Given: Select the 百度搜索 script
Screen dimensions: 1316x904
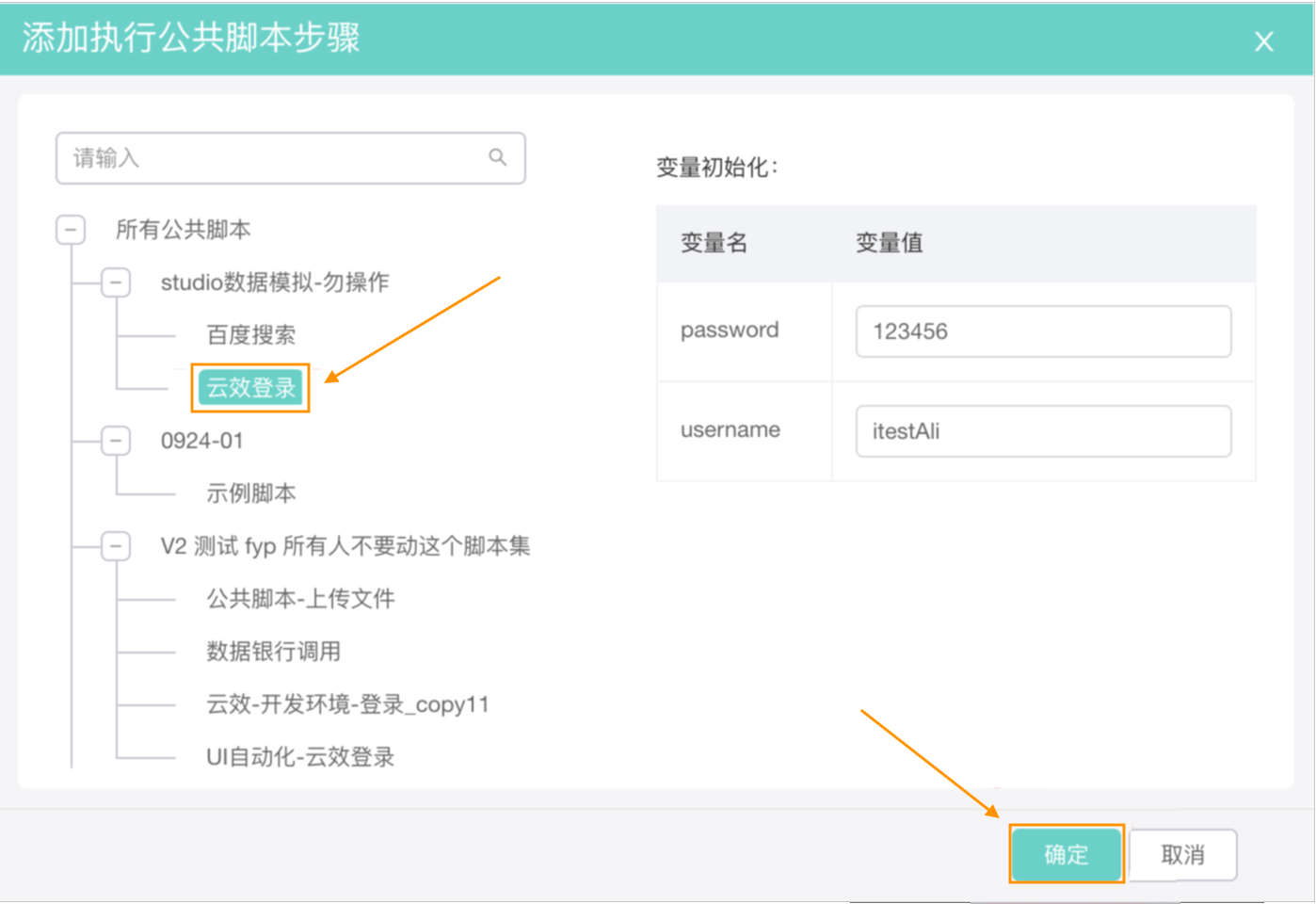Looking at the screenshot, I should 250,335.
